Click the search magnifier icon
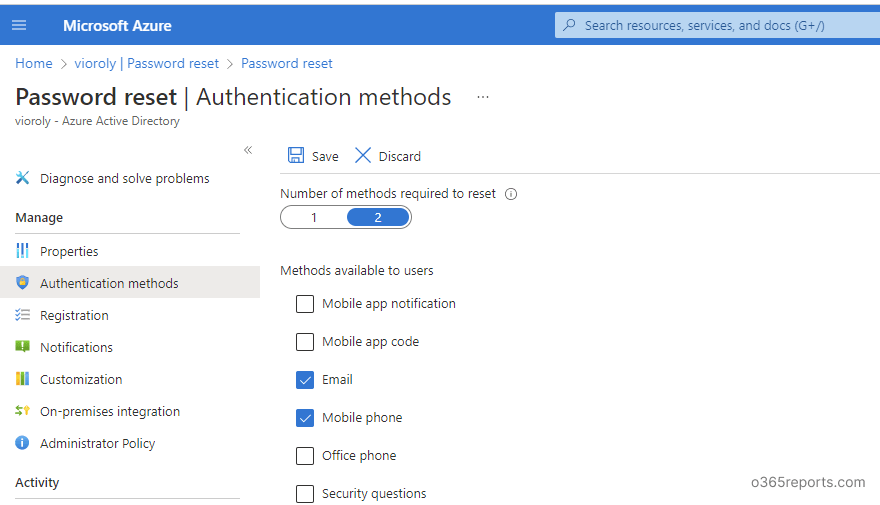Viewport: 880px width, 505px height. click(569, 25)
